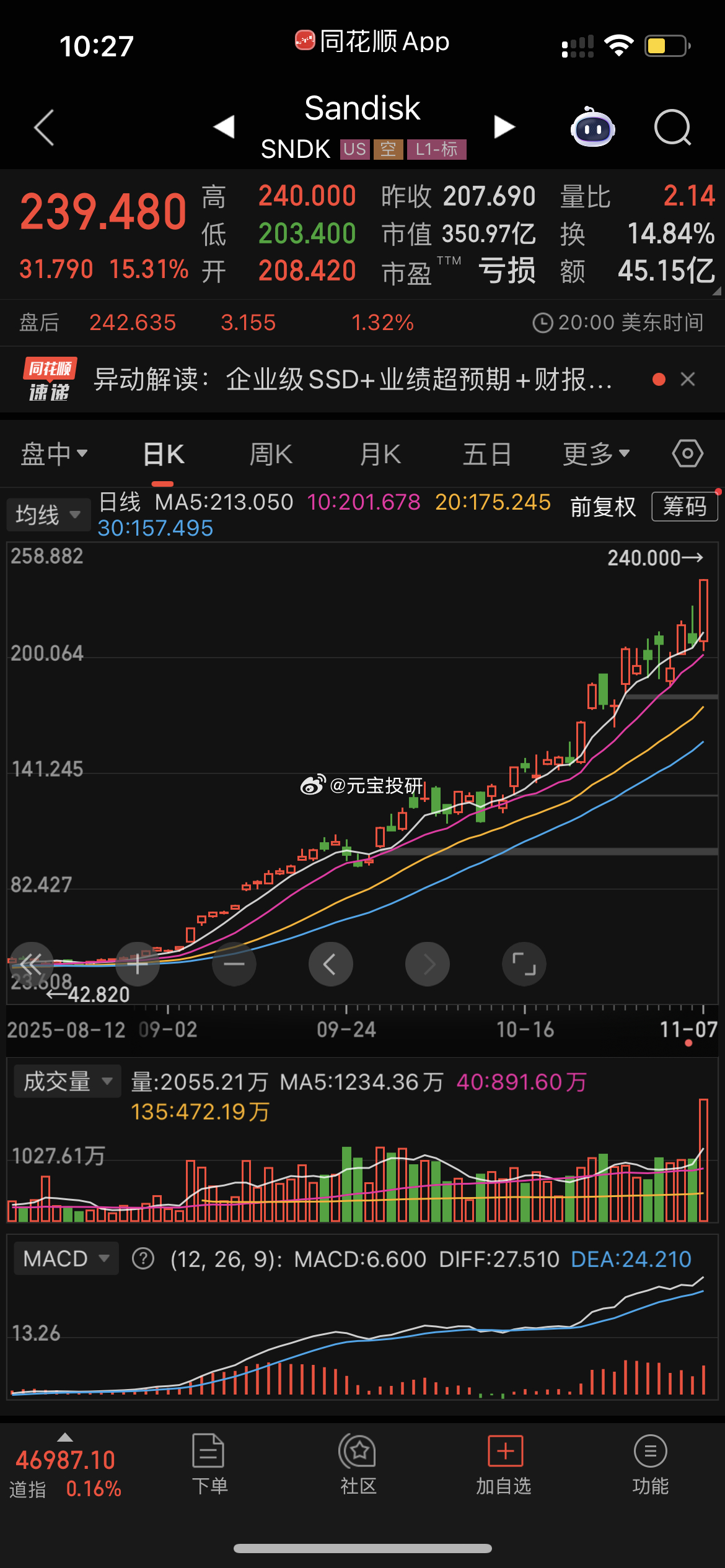
Task: Switch to previous stock with left triangle
Action: [224, 127]
